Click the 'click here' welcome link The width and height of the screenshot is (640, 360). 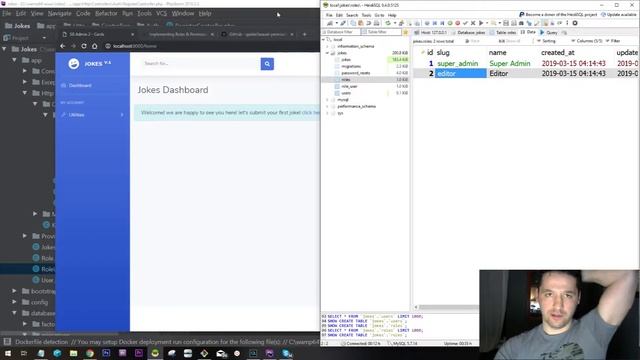pyautogui.click(x=310, y=112)
